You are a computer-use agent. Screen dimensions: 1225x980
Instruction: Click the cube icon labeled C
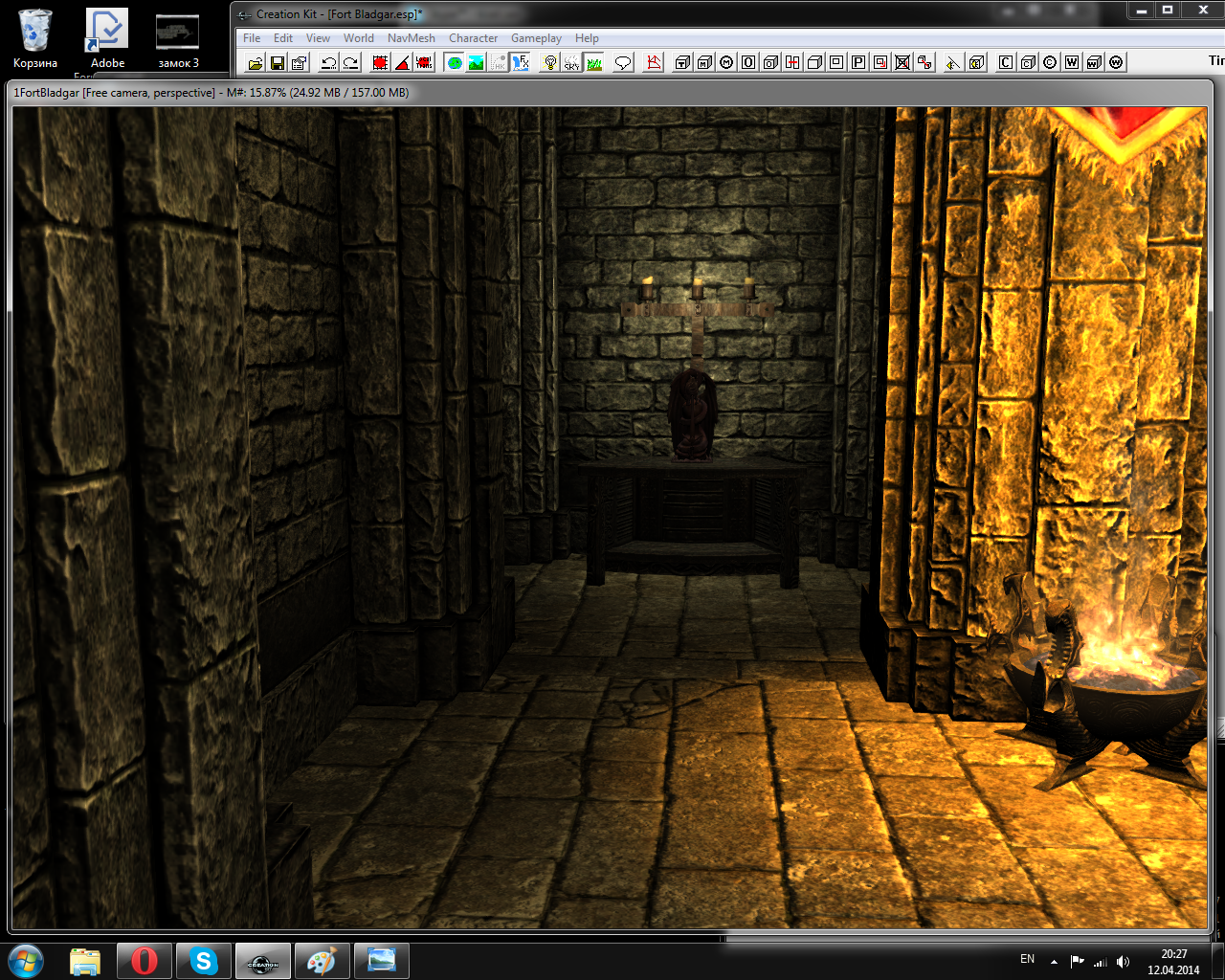pos(1028,62)
